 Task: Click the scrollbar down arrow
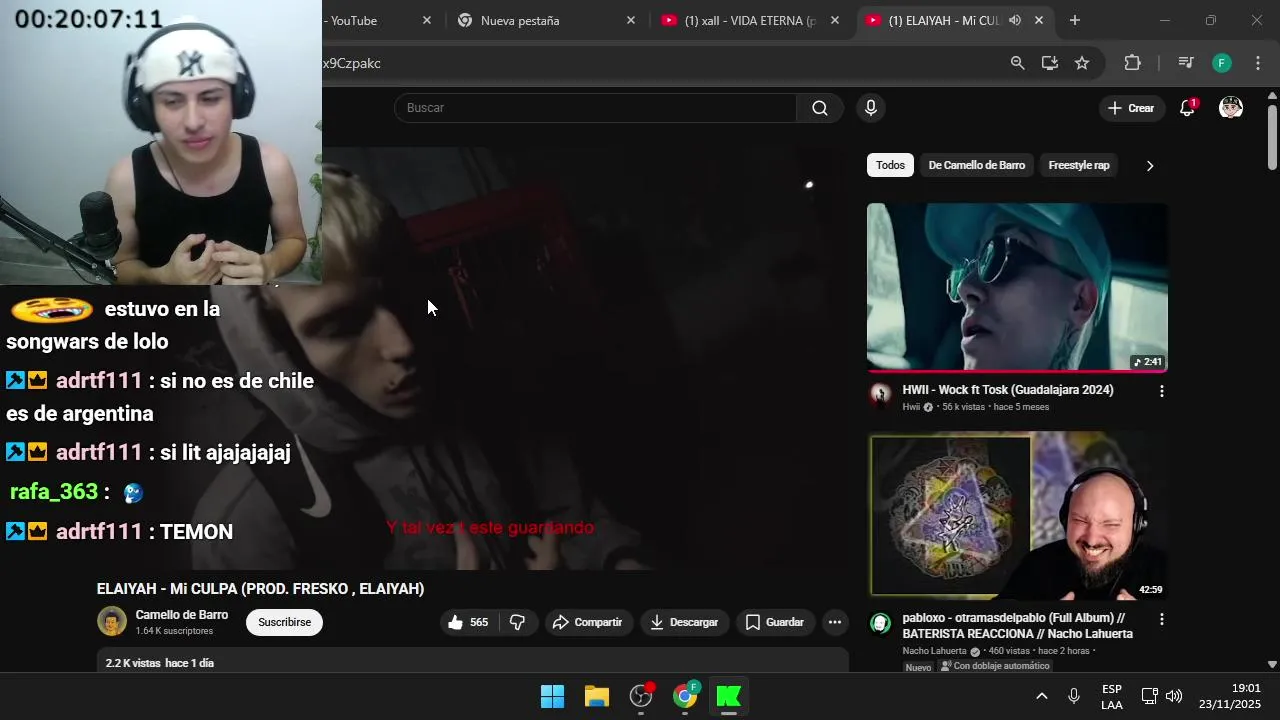1272,664
